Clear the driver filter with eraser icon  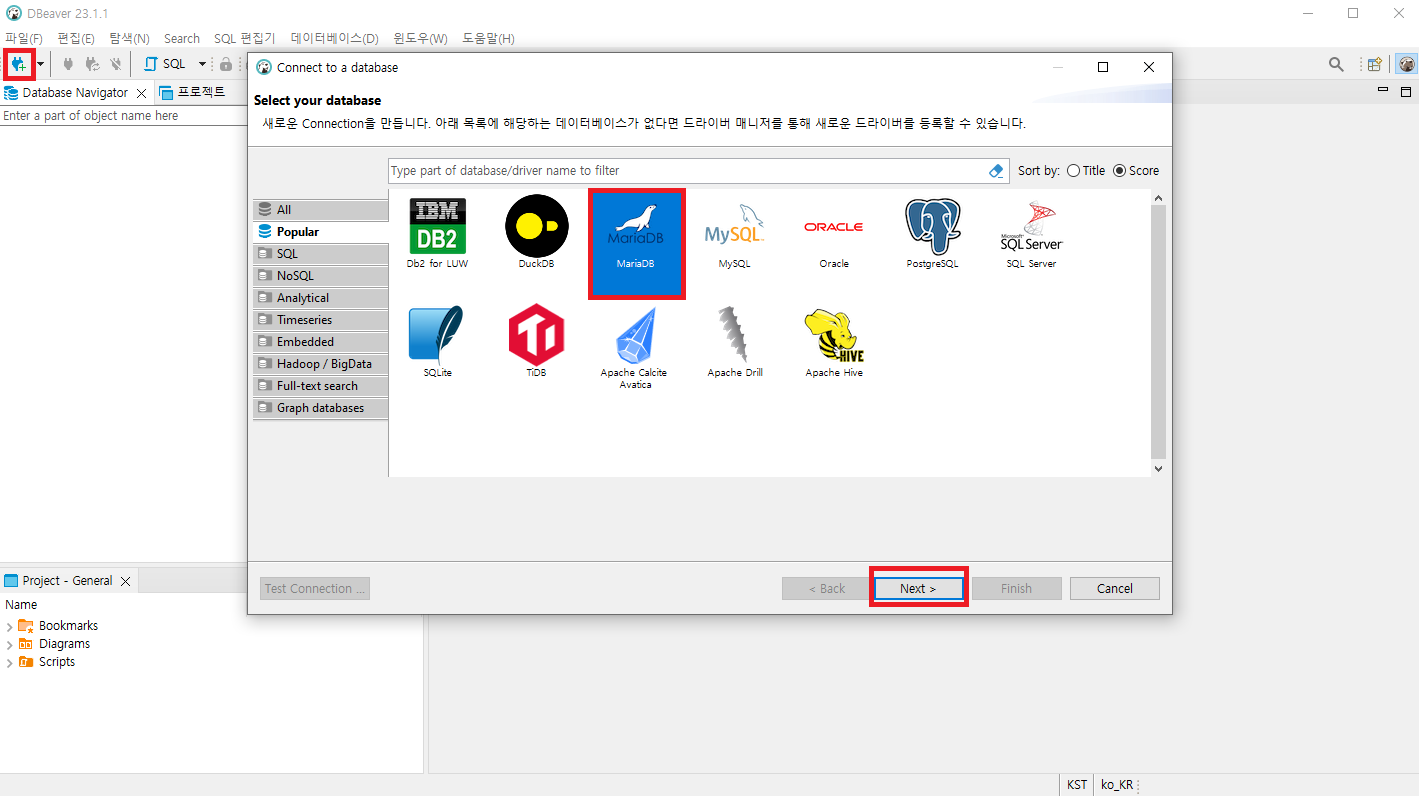995,171
